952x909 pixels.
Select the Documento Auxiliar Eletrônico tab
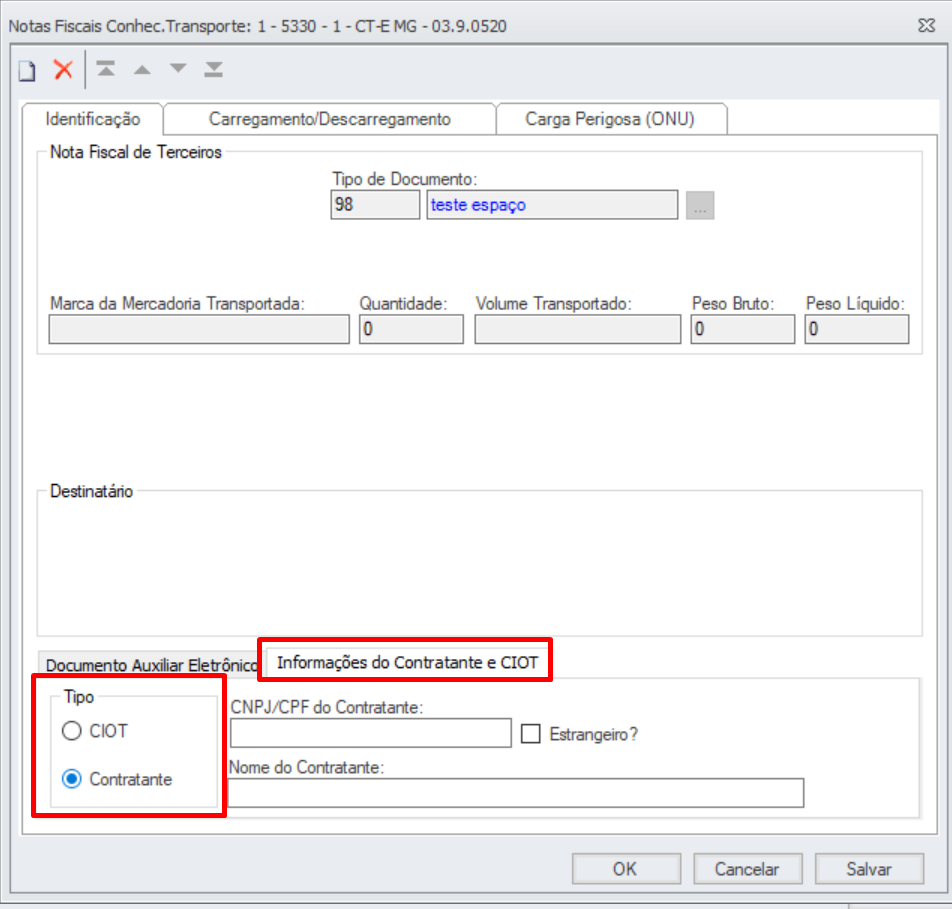click(149, 664)
